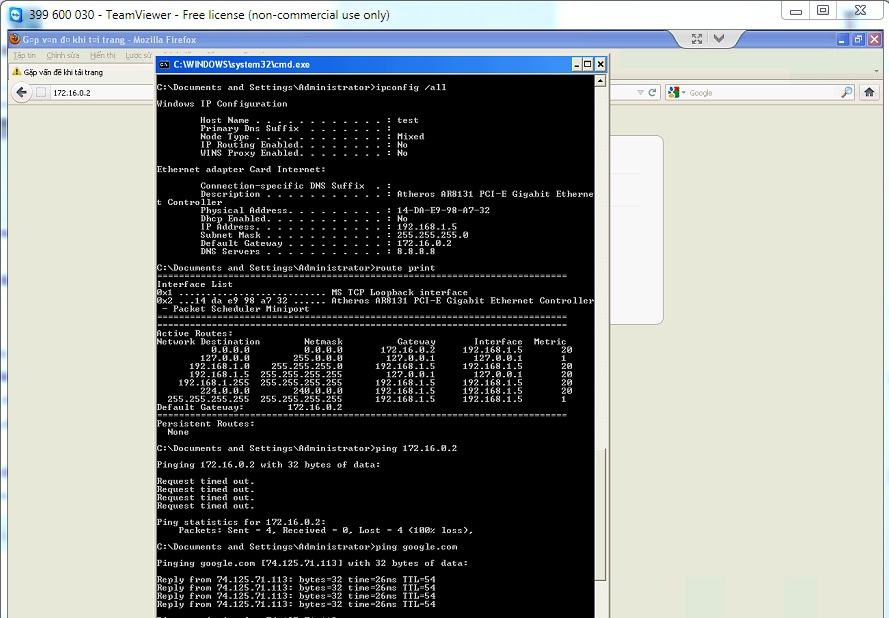Screen dimensions: 889x618
Task: Select the 'Gặp vấn đề khi tải trang' tab
Action: [x=62, y=73]
